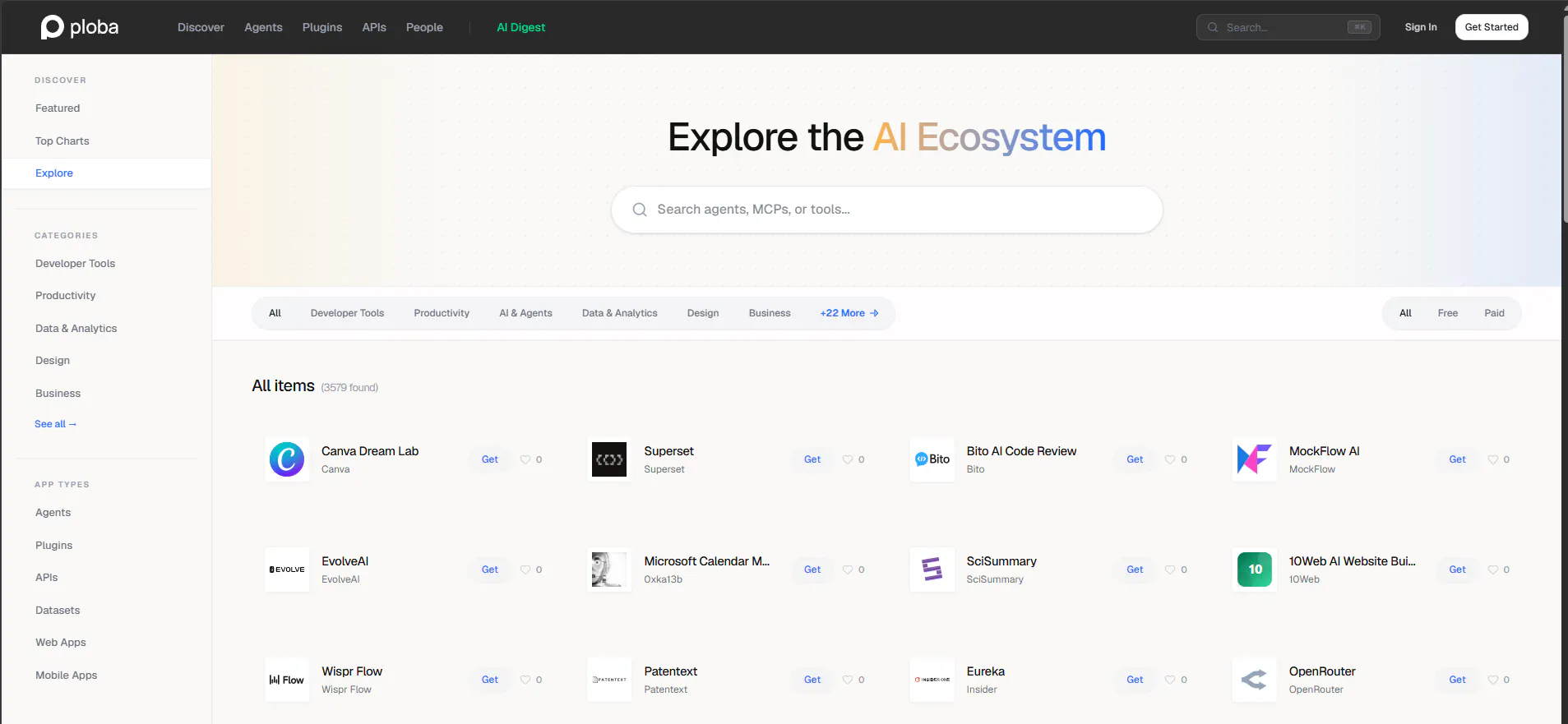Open AI Digest in the top navigation
This screenshot has width=1568, height=724.
click(x=520, y=27)
